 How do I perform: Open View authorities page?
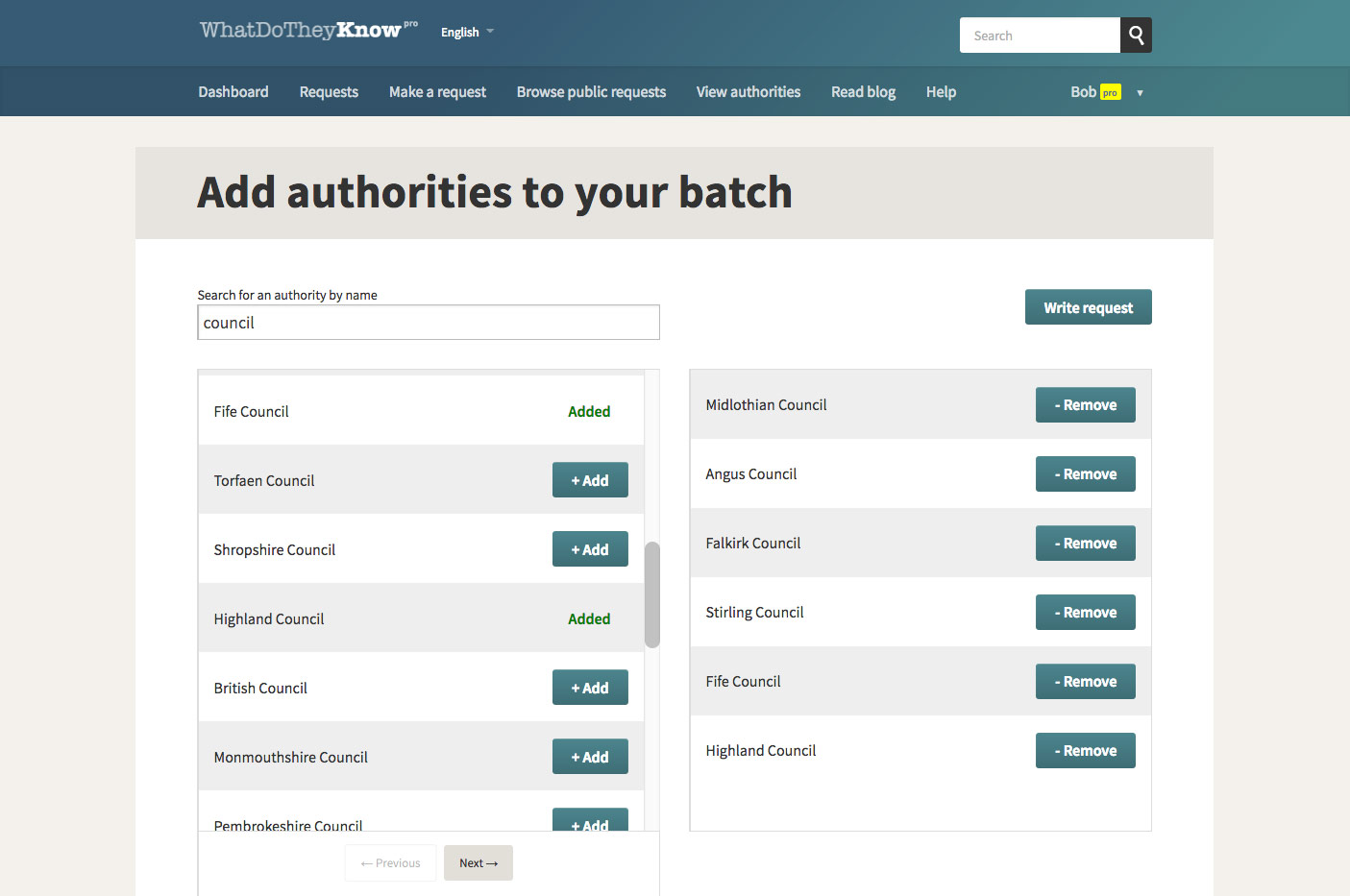748,92
